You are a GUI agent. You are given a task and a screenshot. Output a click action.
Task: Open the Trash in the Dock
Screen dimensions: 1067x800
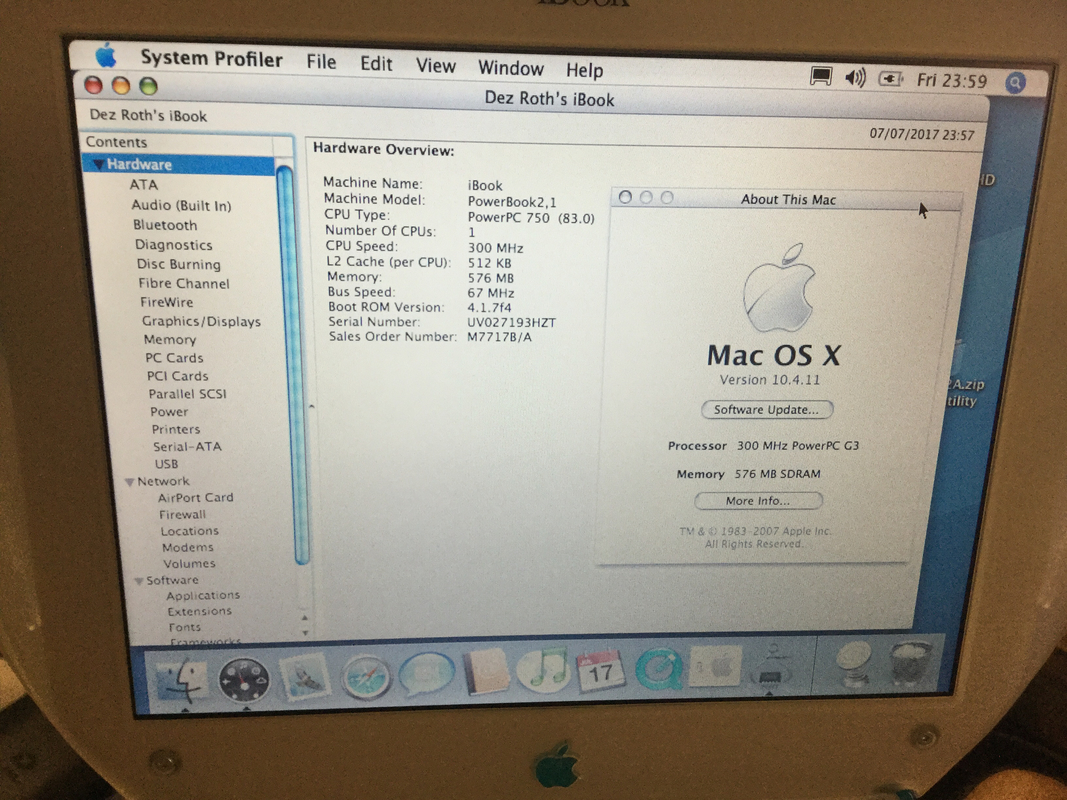coord(910,662)
